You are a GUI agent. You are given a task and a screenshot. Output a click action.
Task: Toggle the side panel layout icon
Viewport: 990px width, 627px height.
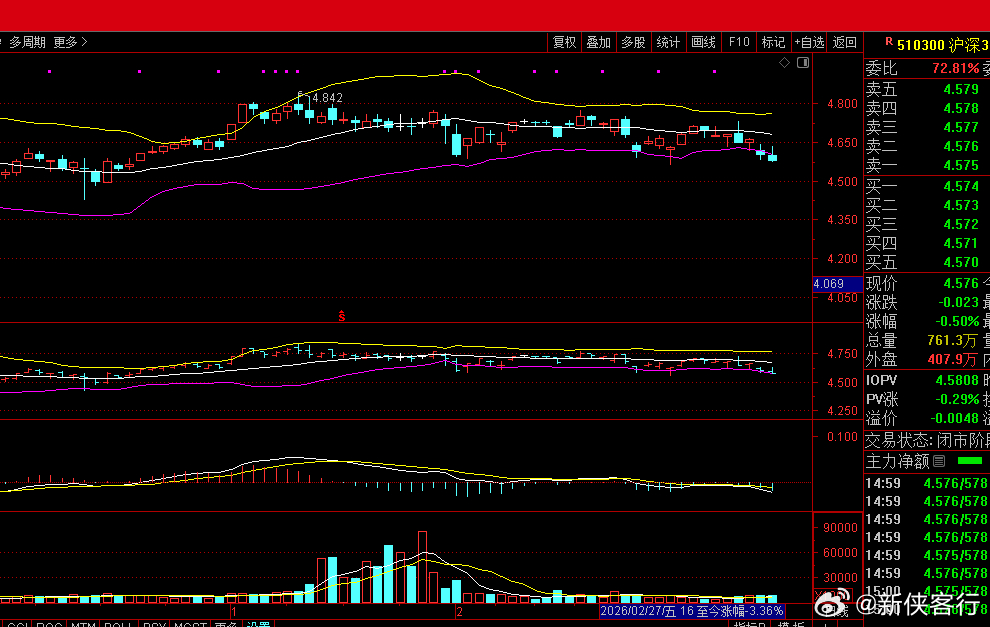[803, 63]
